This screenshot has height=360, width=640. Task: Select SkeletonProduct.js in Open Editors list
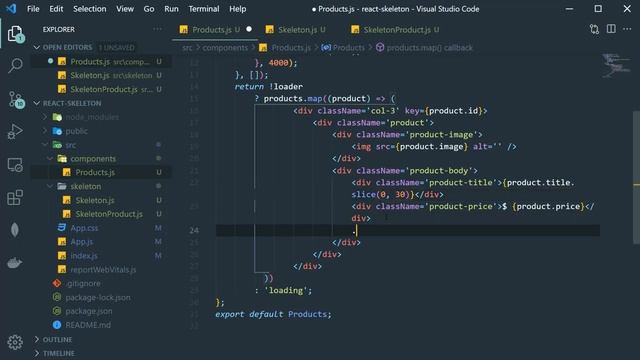tap(101, 89)
